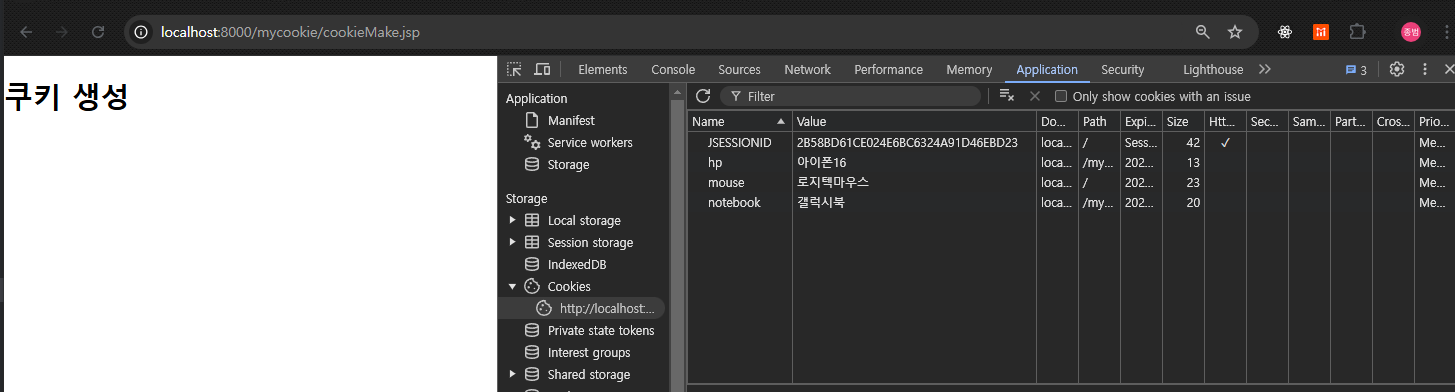Click the browser zoom magnifier icon
Screen dimensions: 1455x392
[1203, 32]
